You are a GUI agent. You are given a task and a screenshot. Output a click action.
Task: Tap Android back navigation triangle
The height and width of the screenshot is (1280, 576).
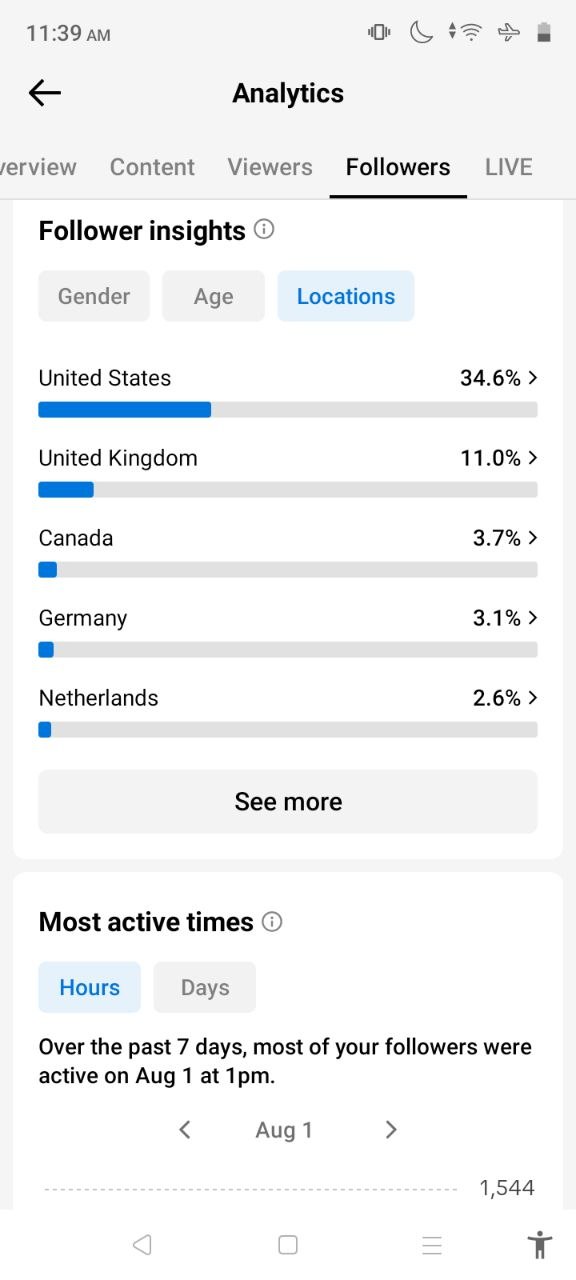[x=142, y=1245]
